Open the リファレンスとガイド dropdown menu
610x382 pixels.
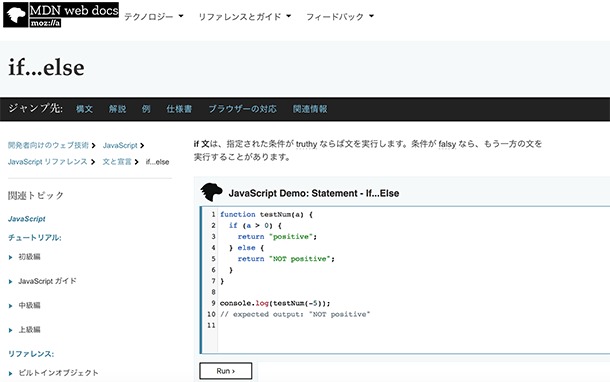click(244, 17)
